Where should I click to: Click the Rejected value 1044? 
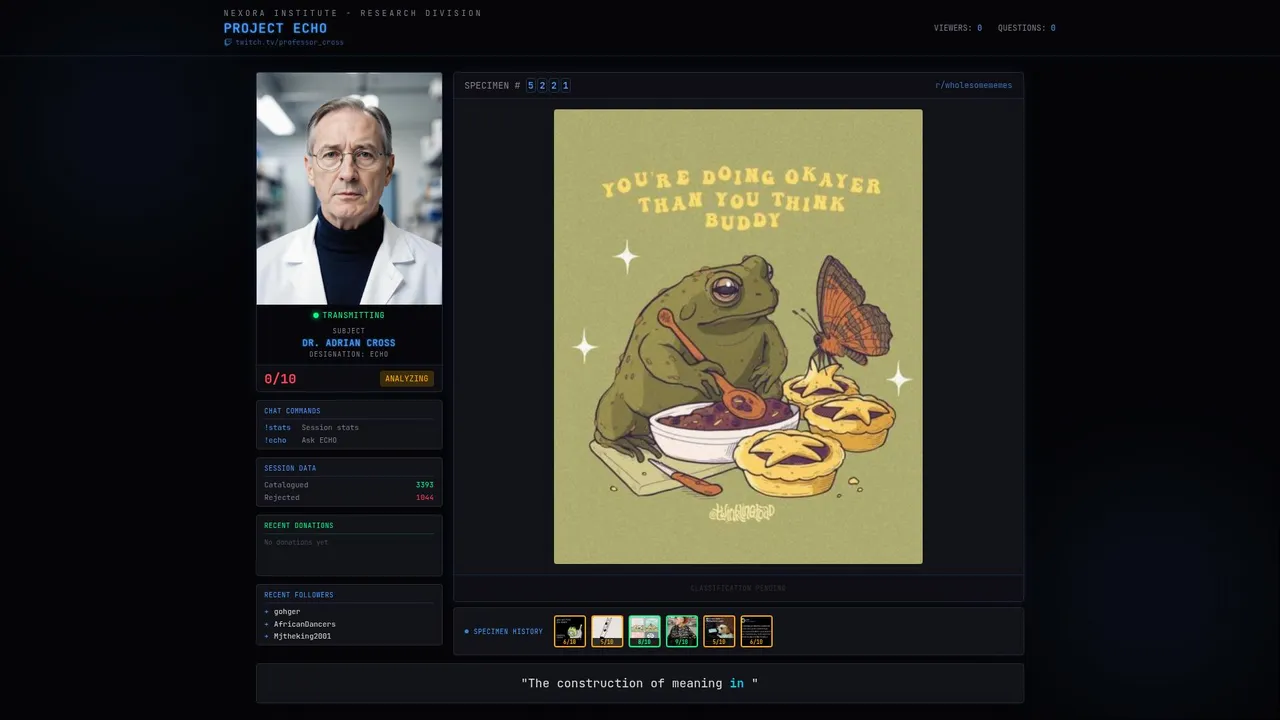pos(424,497)
